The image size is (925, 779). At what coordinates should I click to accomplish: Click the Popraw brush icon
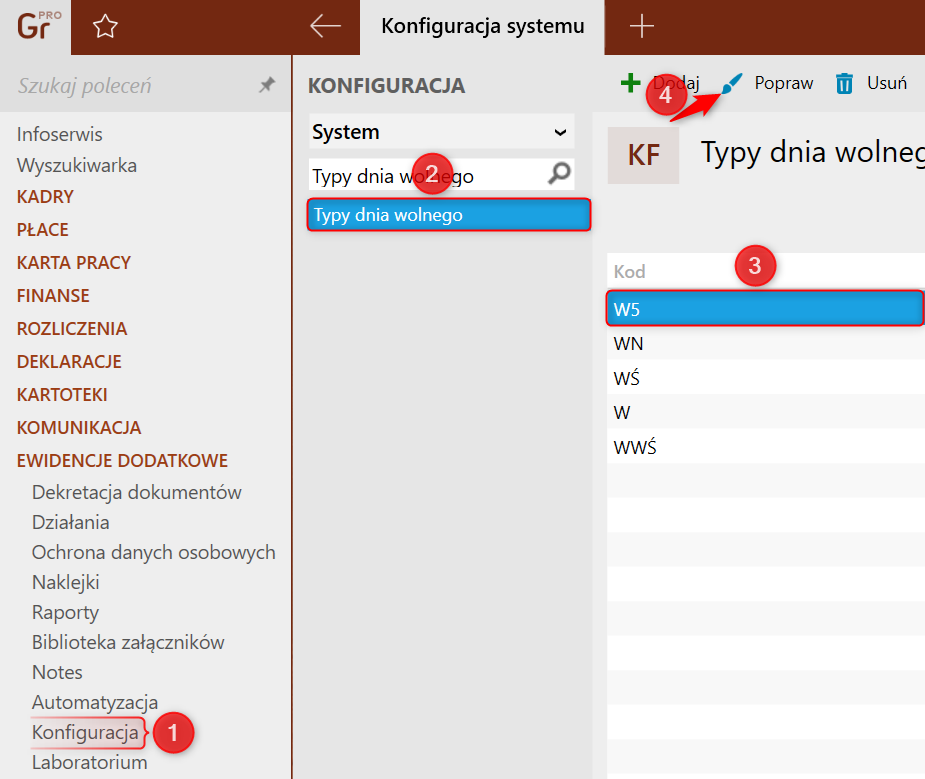(x=732, y=83)
